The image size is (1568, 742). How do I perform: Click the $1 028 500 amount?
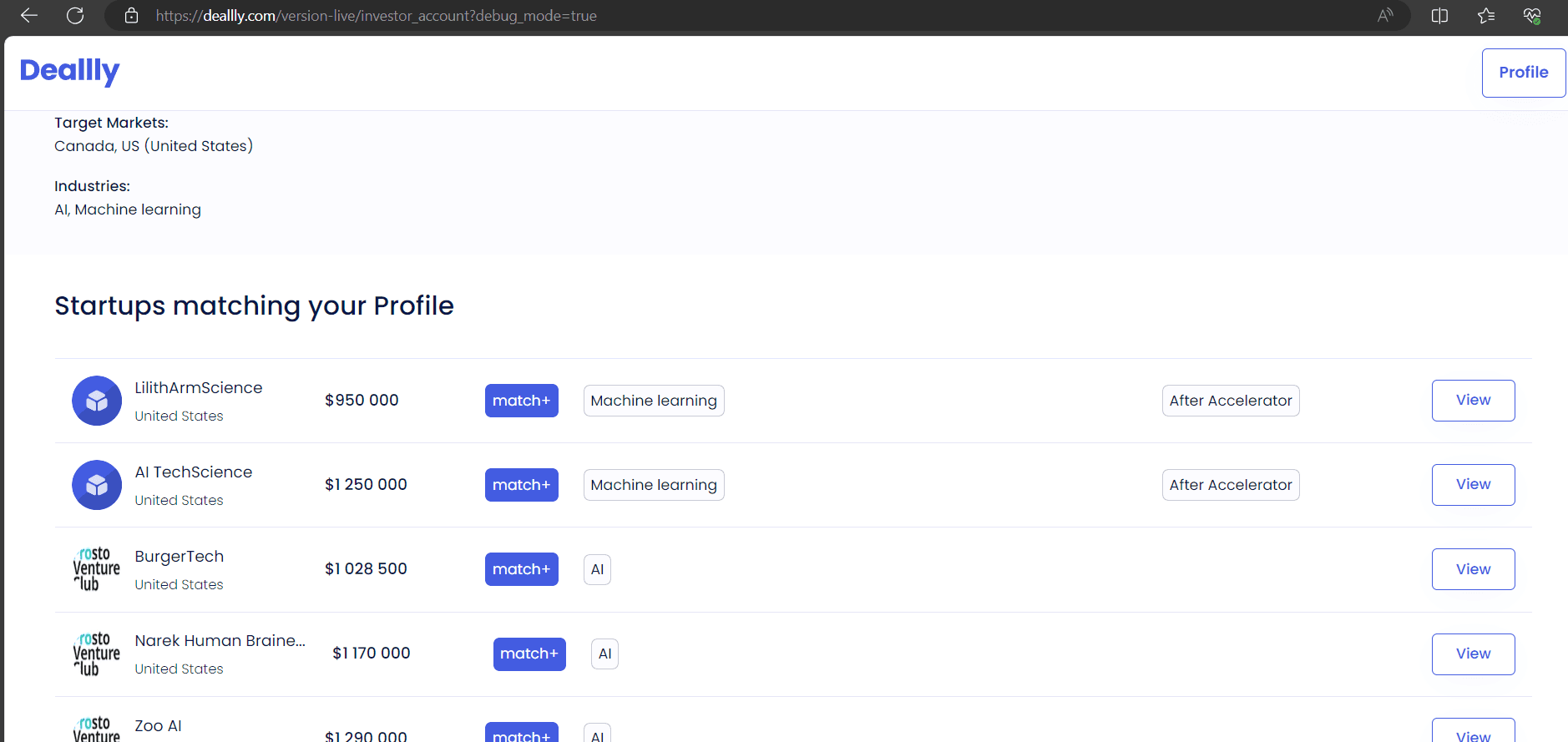366,569
